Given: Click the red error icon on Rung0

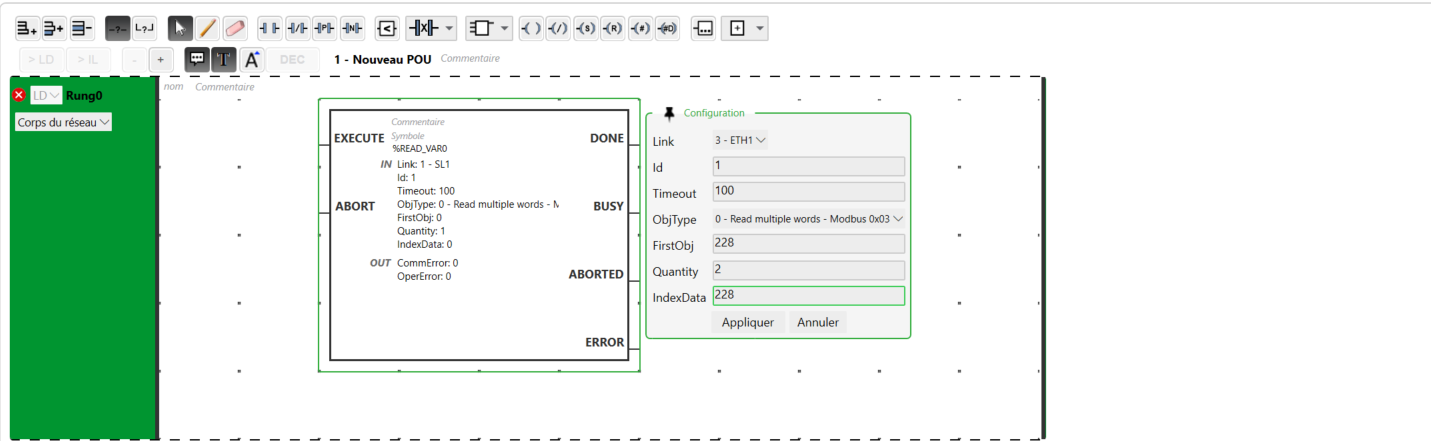Looking at the screenshot, I should pos(18,95).
